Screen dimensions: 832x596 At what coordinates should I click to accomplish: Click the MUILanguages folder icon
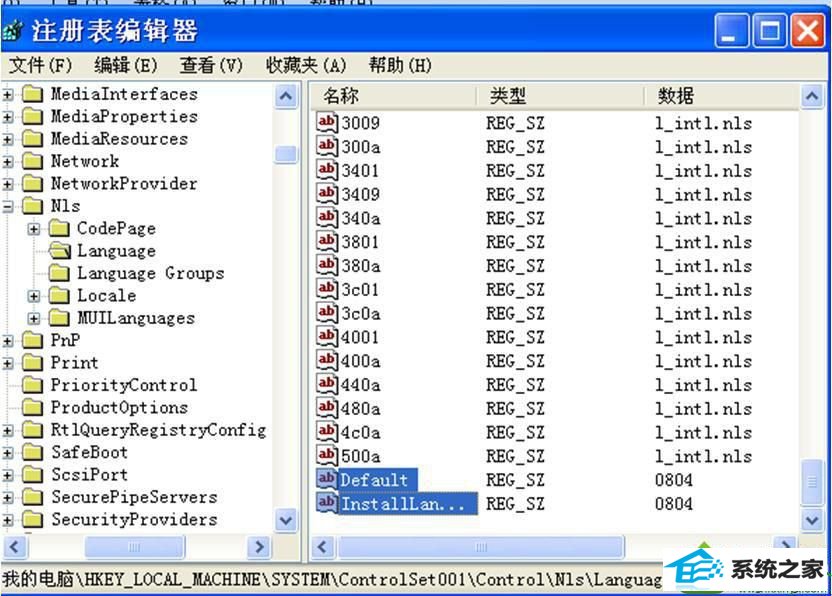point(59,318)
